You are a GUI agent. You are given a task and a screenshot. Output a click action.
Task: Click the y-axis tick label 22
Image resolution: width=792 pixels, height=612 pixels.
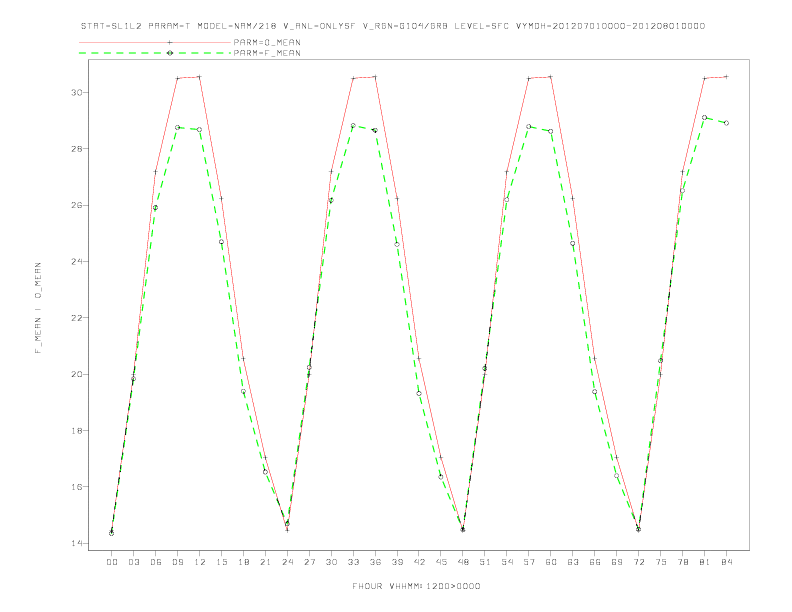pos(77,318)
